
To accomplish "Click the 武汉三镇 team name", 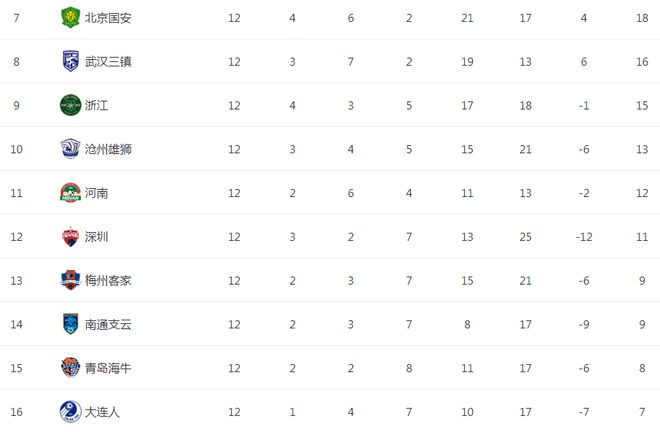I will (108, 61).
